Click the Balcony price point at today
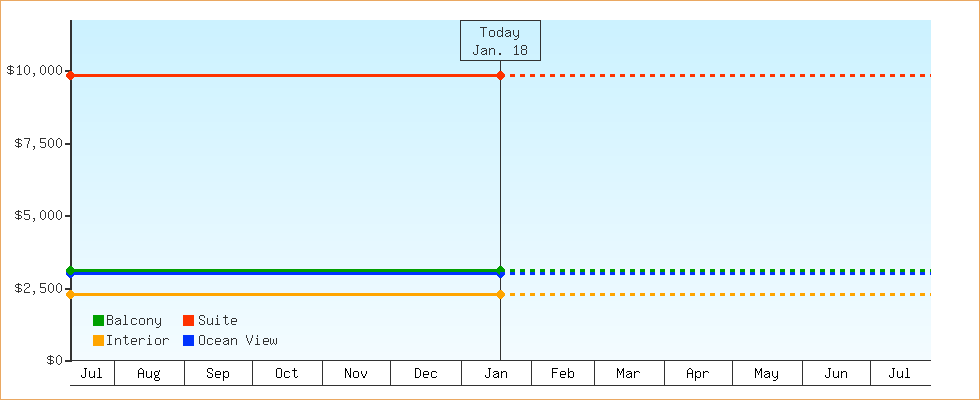The width and height of the screenshot is (980, 400). (x=500, y=270)
